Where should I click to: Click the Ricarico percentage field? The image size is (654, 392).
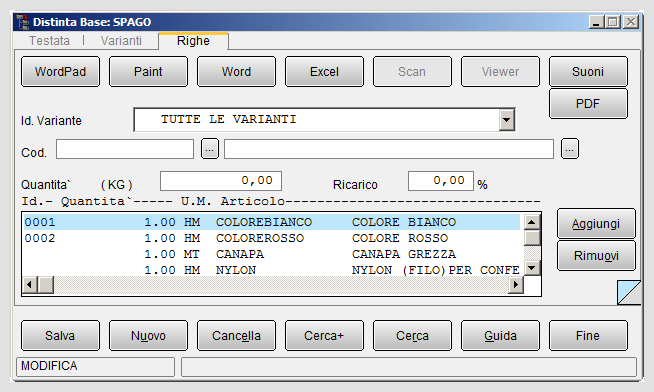(441, 181)
